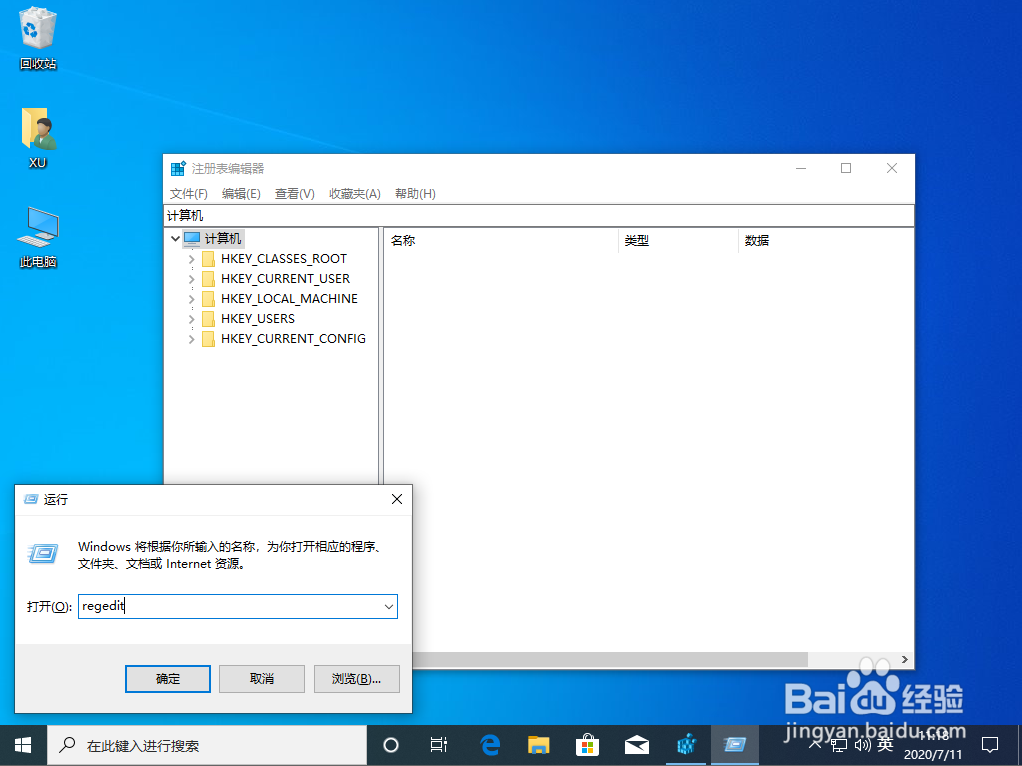This screenshot has width=1022, height=766.
Task: Click the 浏览 button in Run dialog
Action: (x=356, y=678)
